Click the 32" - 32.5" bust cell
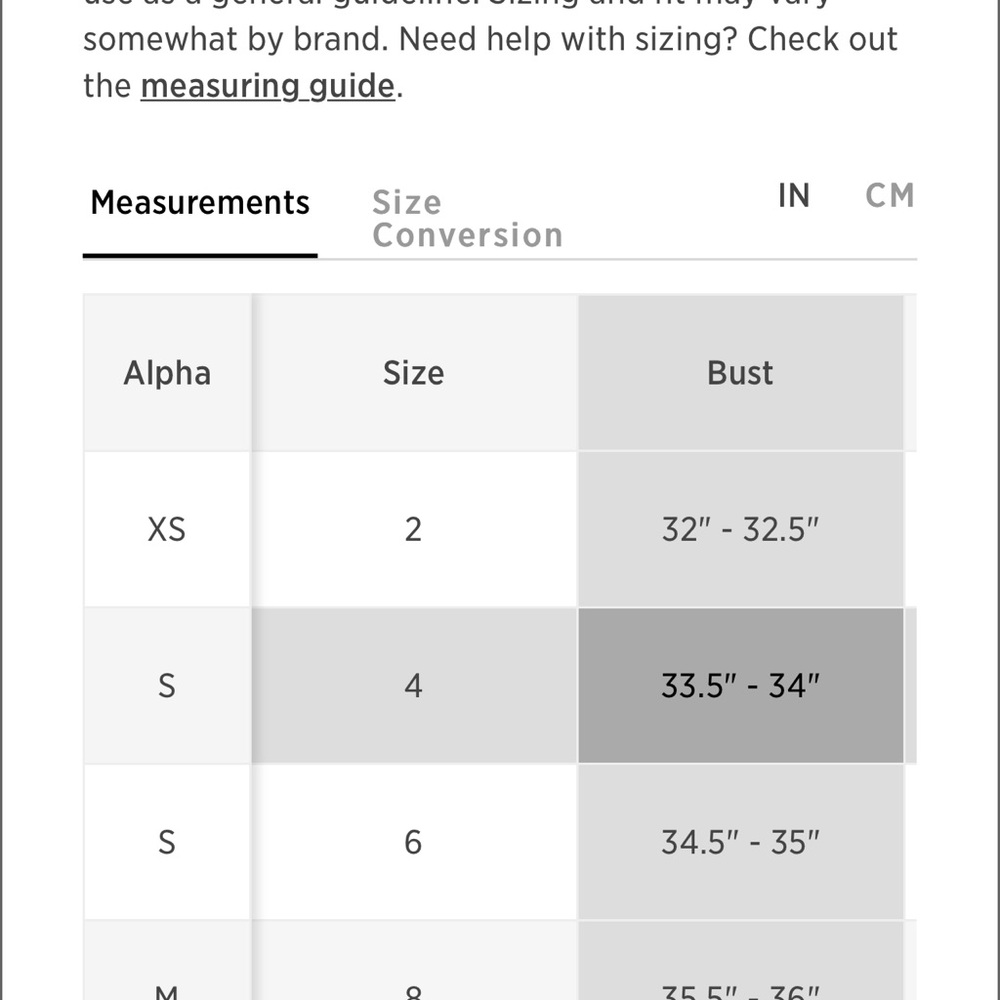Screen dimensions: 1000x1000 point(740,529)
